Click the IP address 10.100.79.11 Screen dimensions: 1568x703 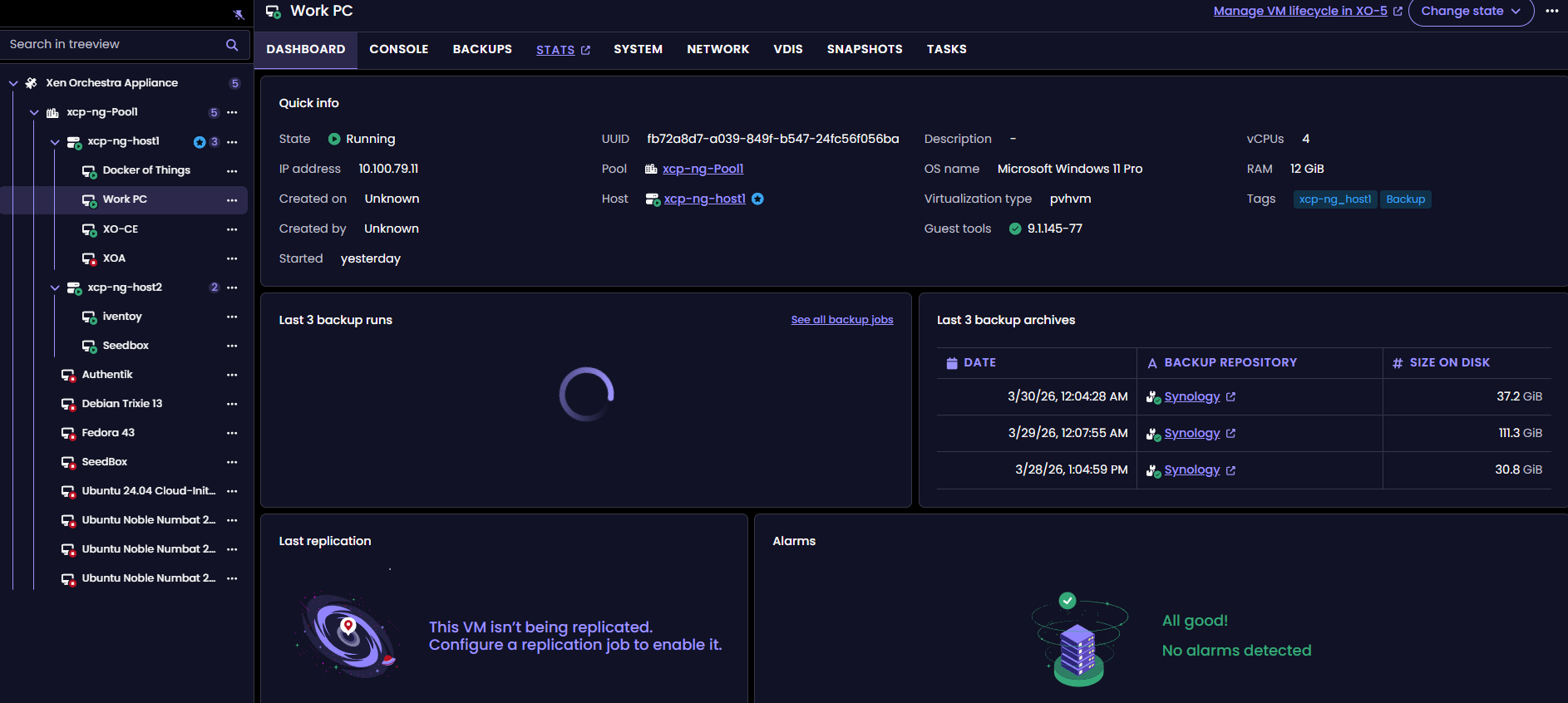pyautogui.click(x=388, y=169)
